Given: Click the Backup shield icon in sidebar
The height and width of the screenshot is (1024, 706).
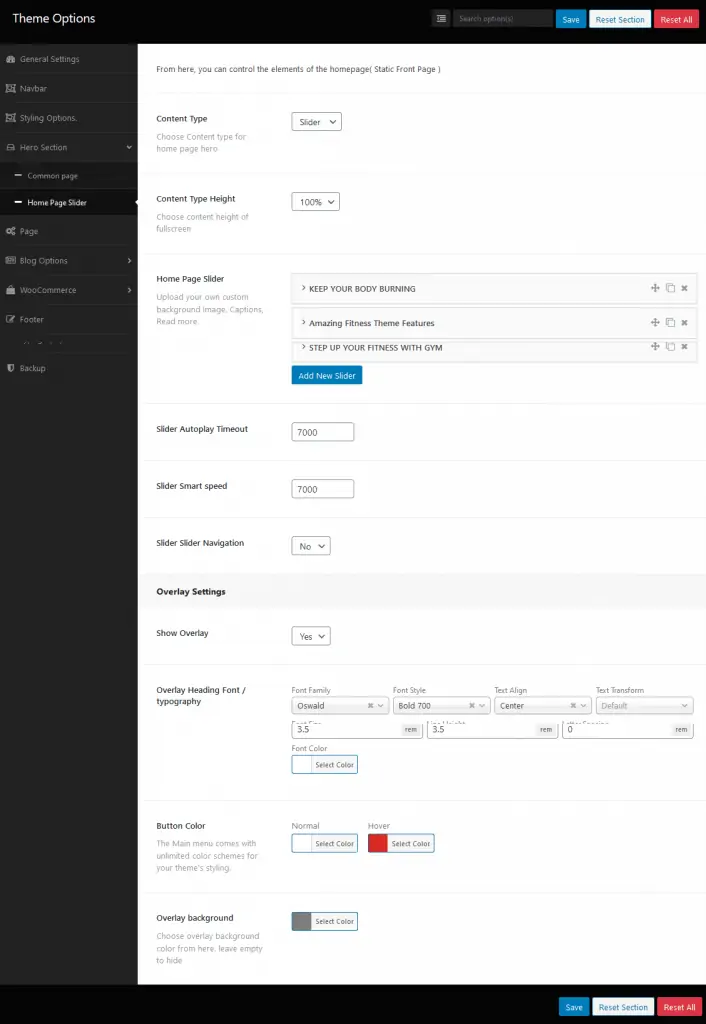Looking at the screenshot, I should (10, 368).
